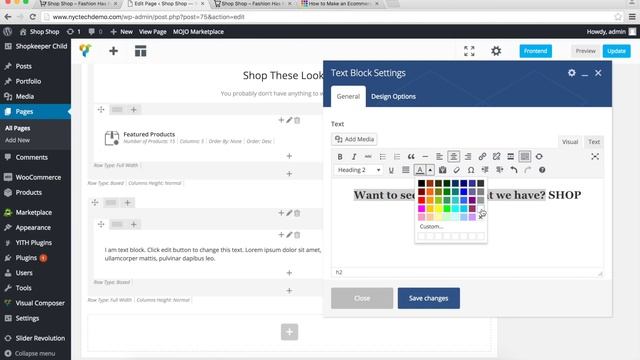Insert a special character (Omega)

(x=471, y=170)
